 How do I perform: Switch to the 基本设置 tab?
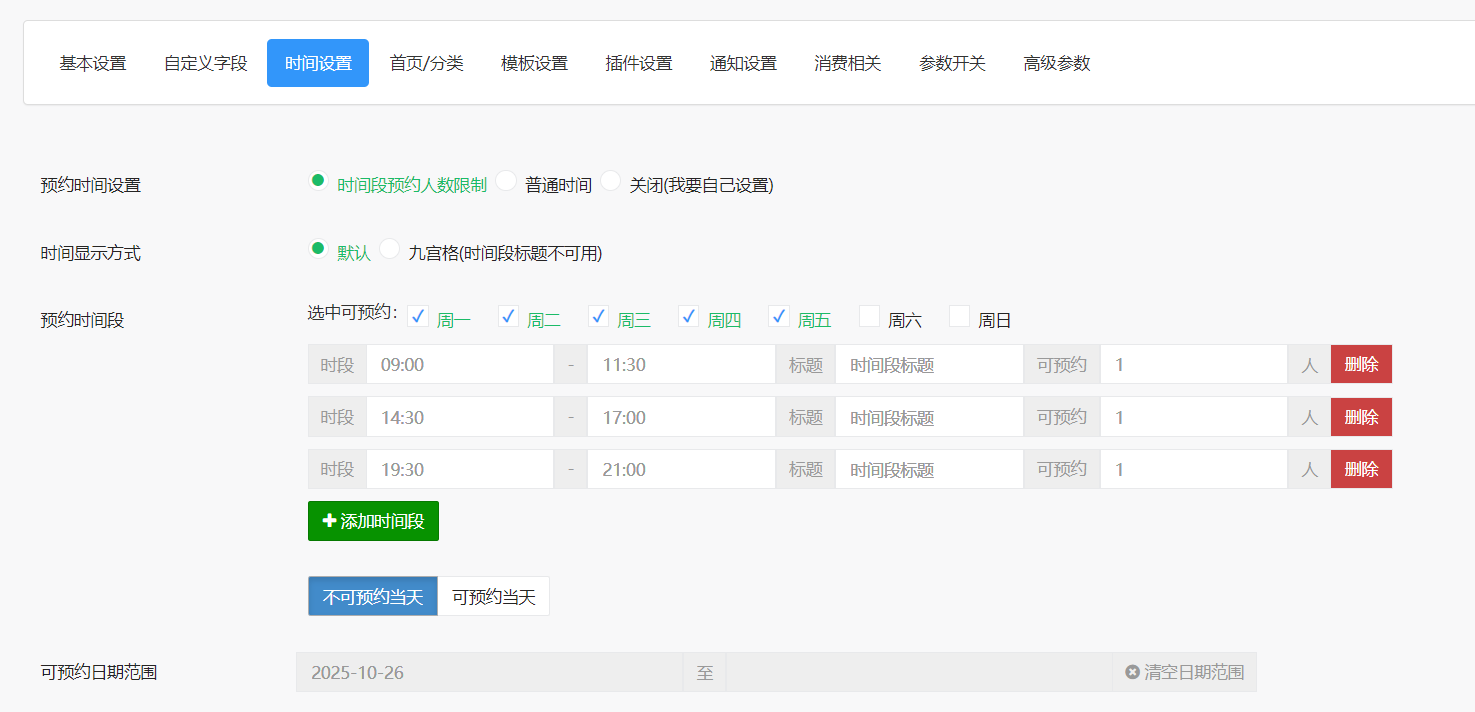(x=93, y=63)
